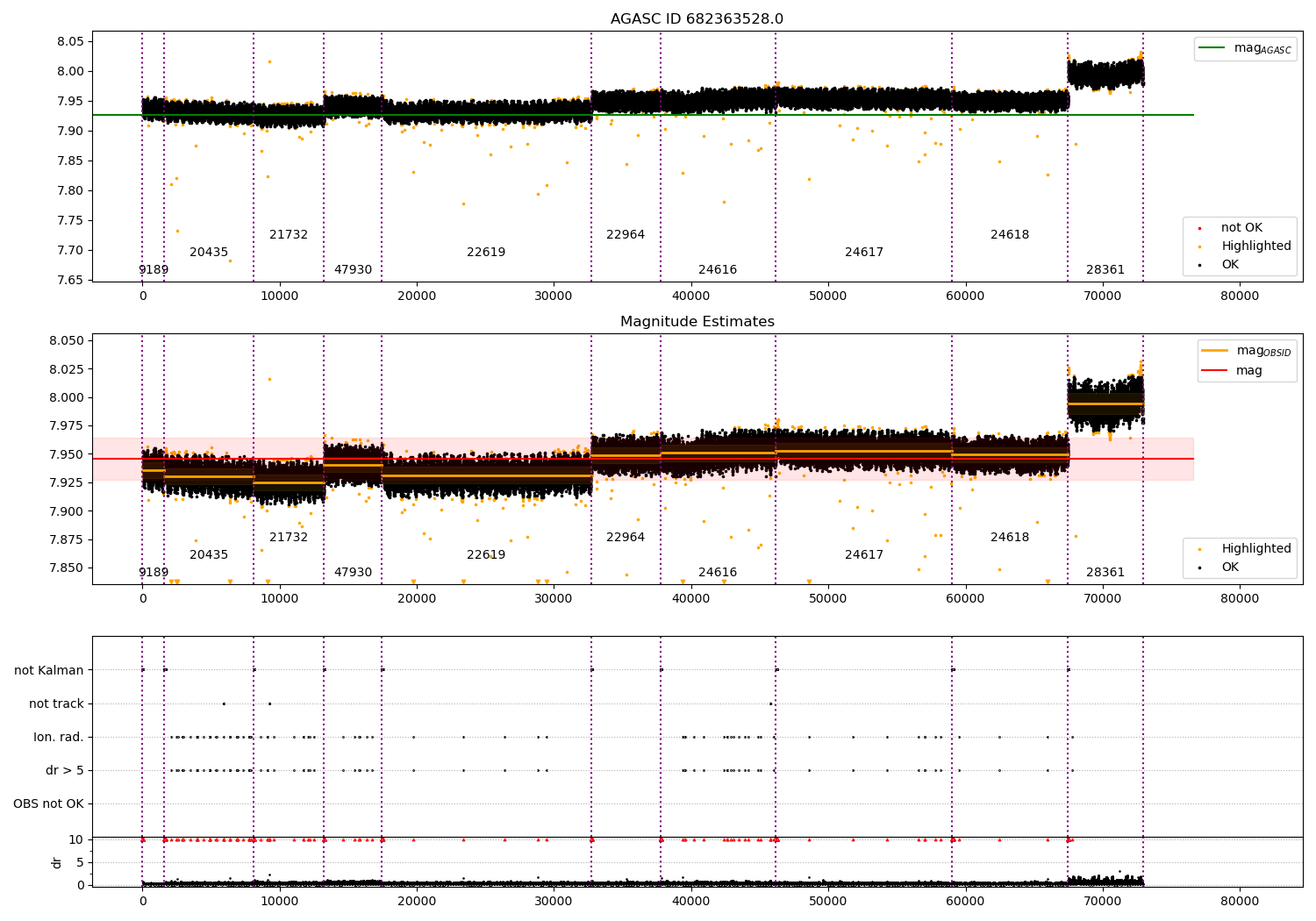This screenshot has width=1316, height=921.
Task: Click the 40000 x-tick in top panel
Action: 691,296
